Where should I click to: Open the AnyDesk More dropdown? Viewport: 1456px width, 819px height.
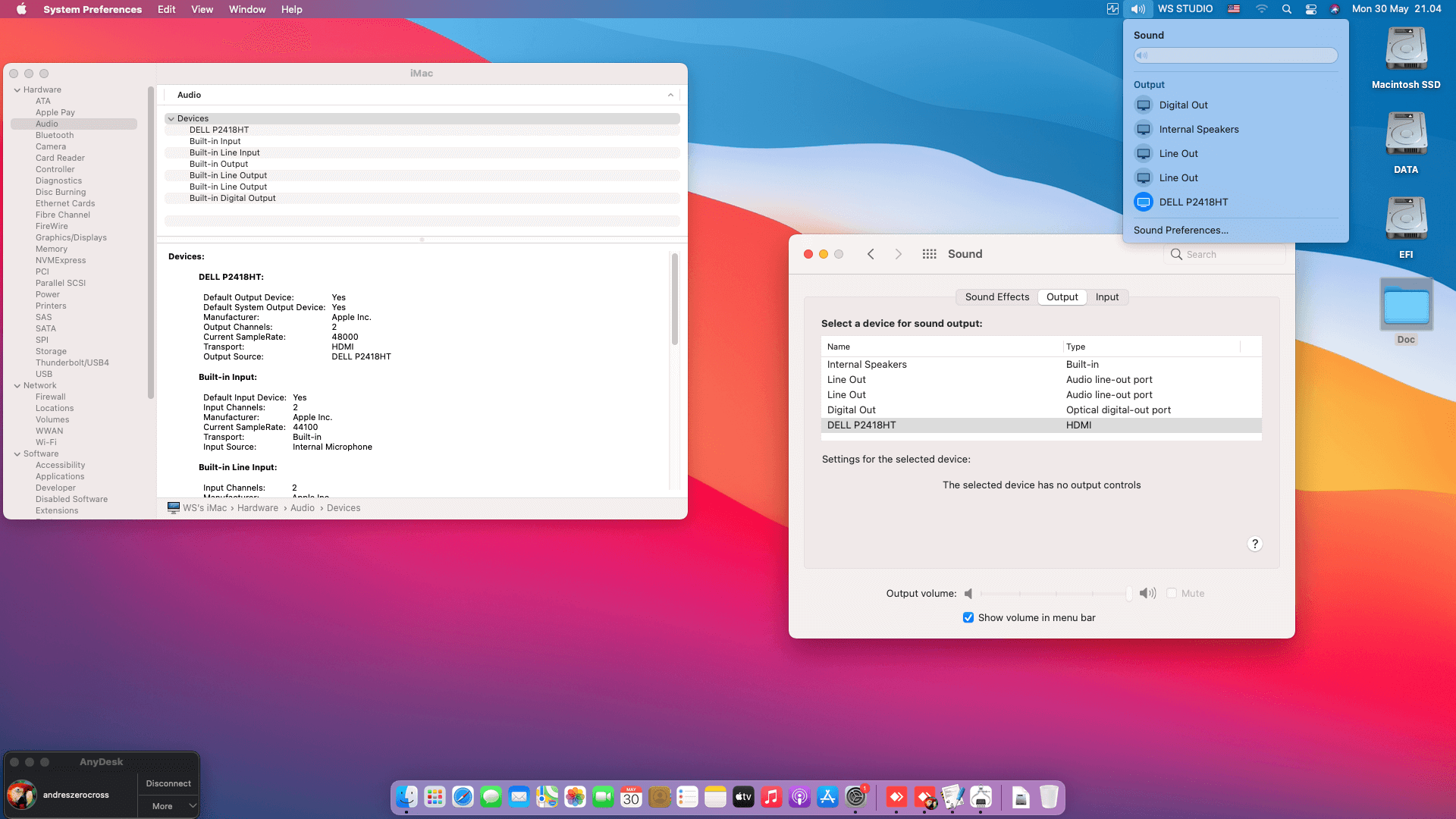pos(168,806)
